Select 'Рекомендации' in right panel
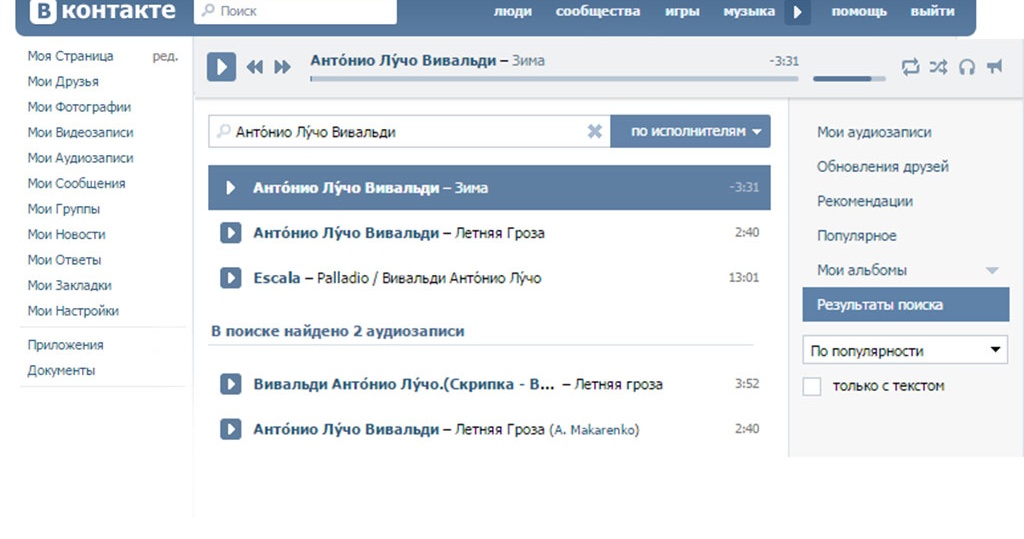The height and width of the screenshot is (539, 1024). coord(865,201)
